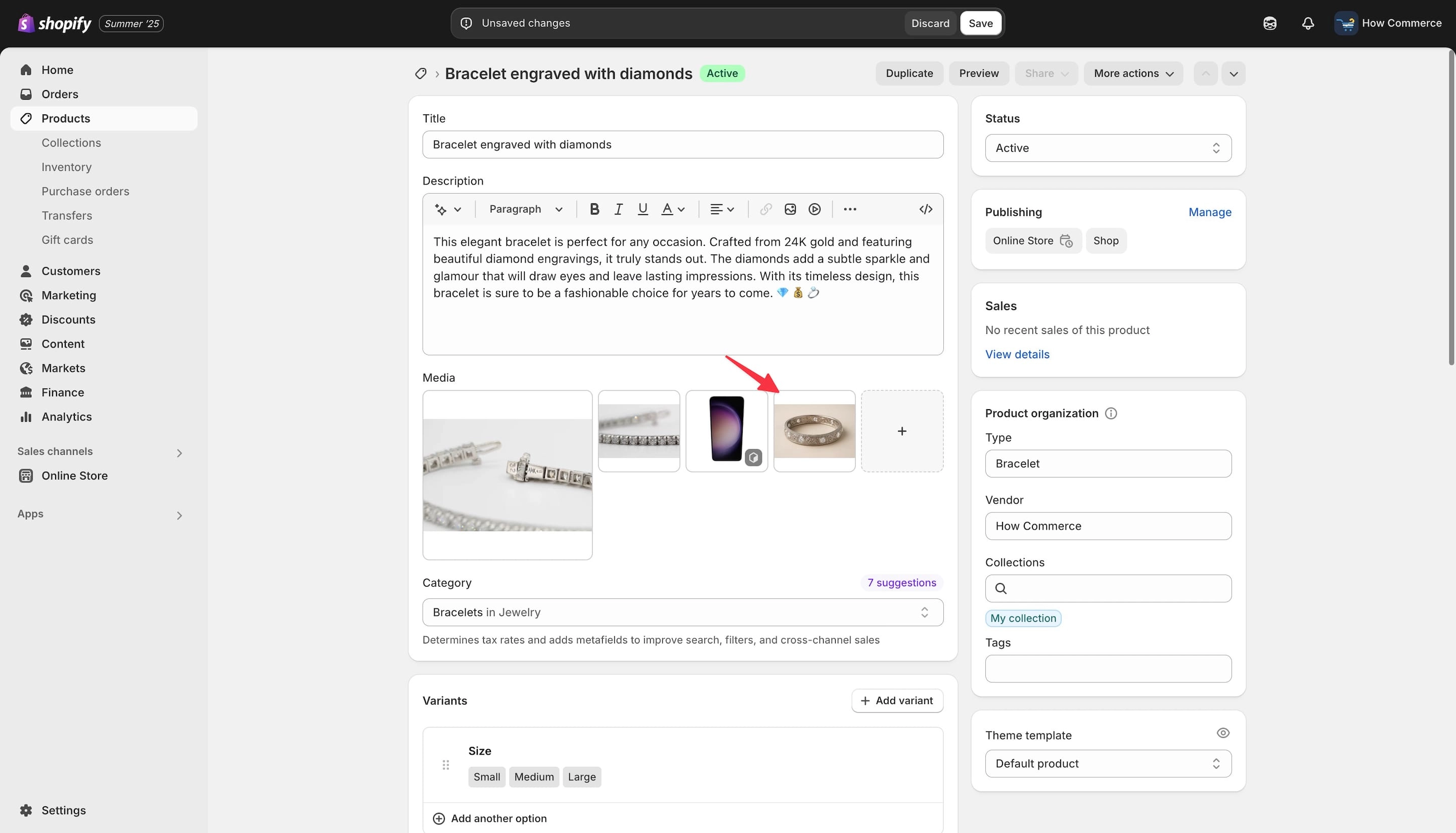
Task: Open Marketing in the sidebar
Action: tap(104, 295)
